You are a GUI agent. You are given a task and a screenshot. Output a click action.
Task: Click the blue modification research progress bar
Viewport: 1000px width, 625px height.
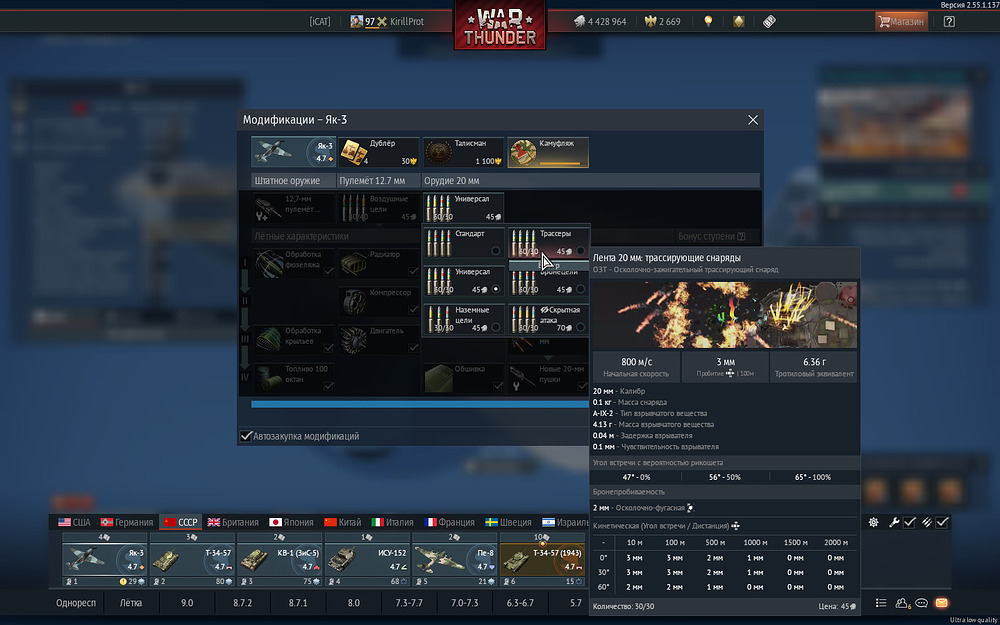tap(420, 404)
